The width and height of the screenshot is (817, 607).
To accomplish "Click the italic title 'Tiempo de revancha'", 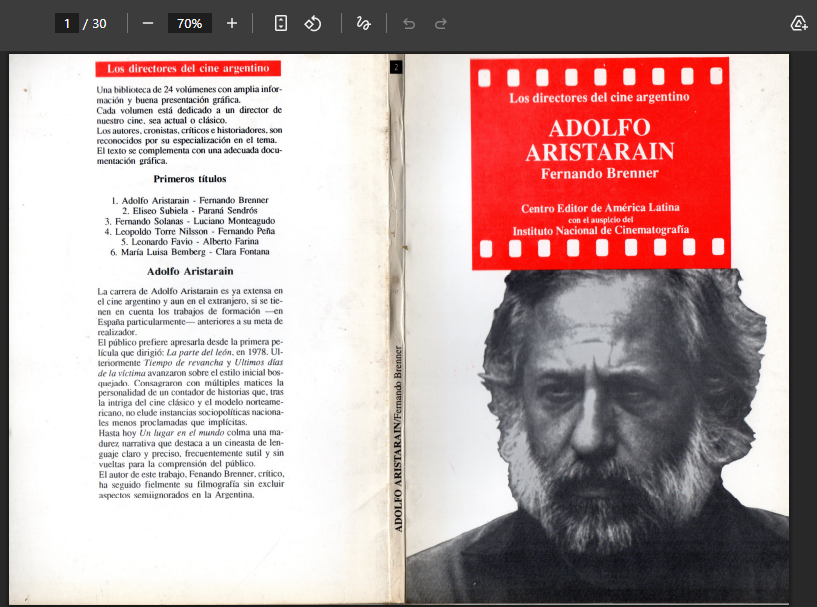I will [183, 363].
